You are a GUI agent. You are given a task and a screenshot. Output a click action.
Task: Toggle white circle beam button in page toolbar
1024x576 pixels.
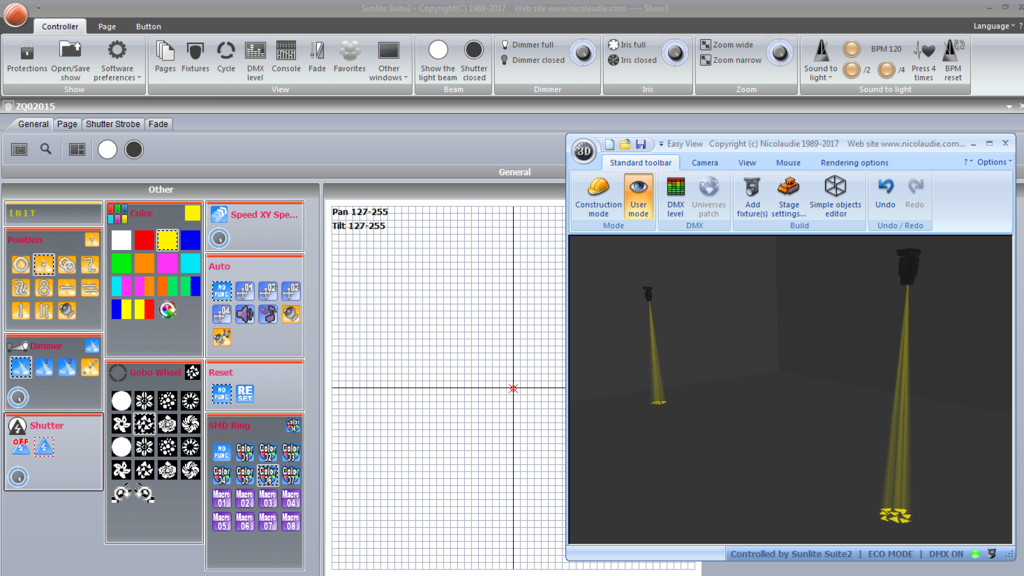107,150
